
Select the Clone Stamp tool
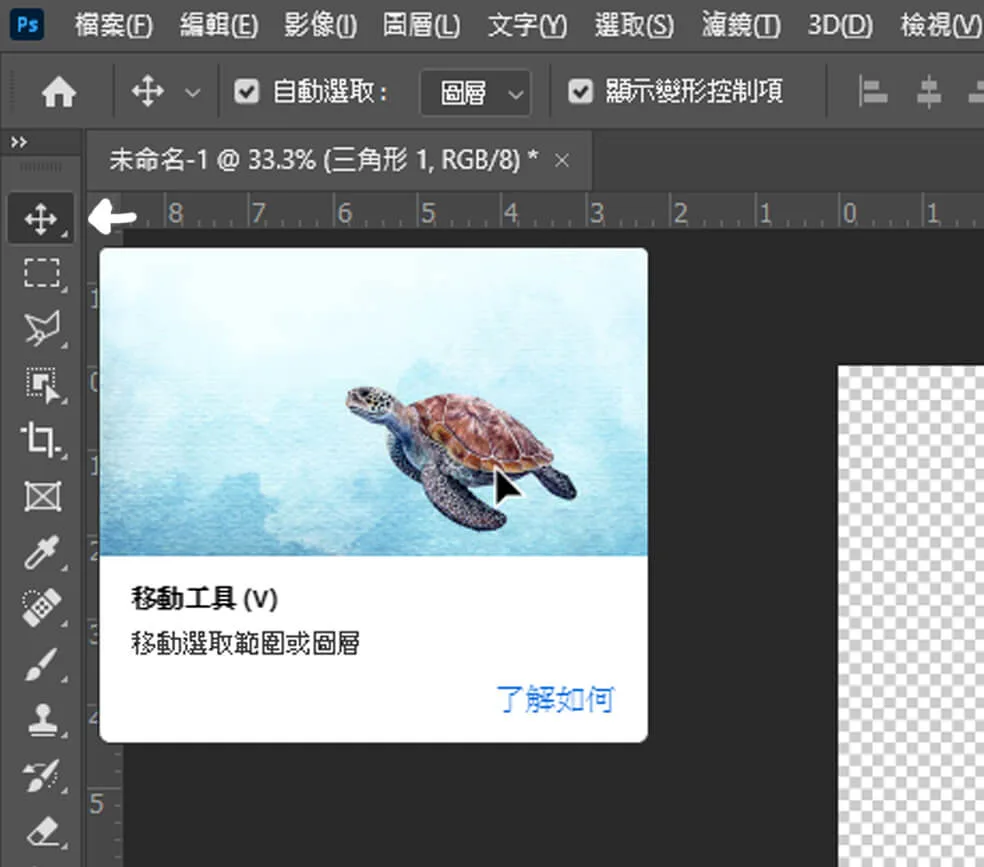point(42,719)
